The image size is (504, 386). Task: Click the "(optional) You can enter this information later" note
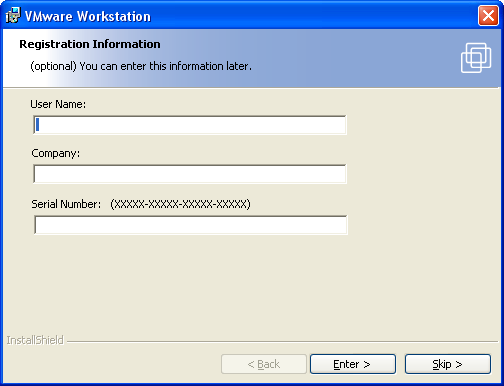coord(141,66)
